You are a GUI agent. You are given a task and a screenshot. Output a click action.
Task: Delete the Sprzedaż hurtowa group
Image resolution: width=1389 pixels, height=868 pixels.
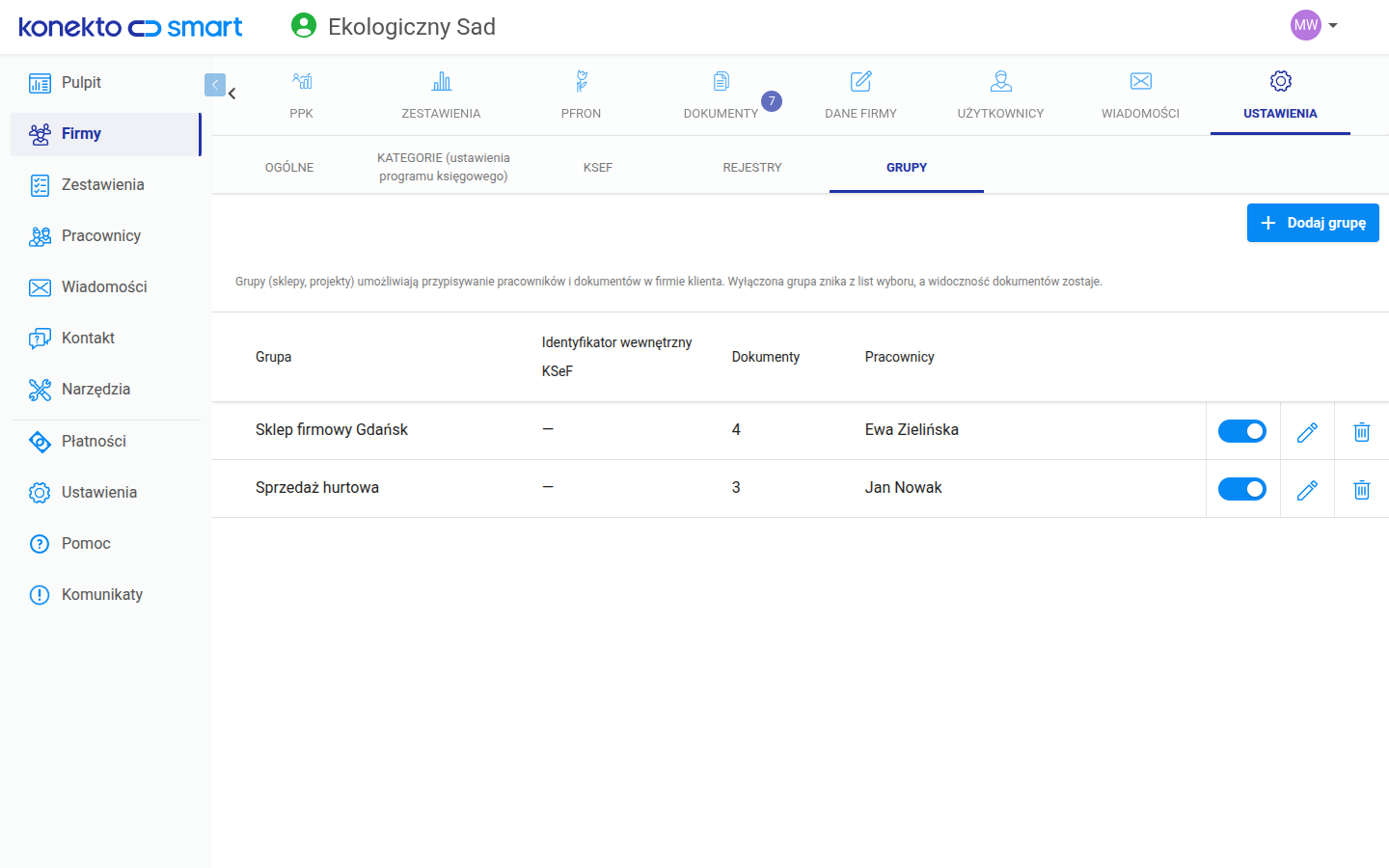1361,490
